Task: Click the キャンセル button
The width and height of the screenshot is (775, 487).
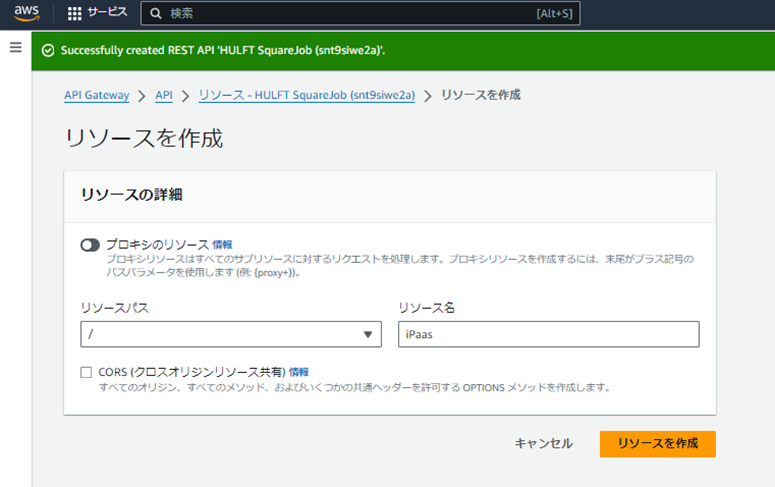Action: tap(543, 443)
